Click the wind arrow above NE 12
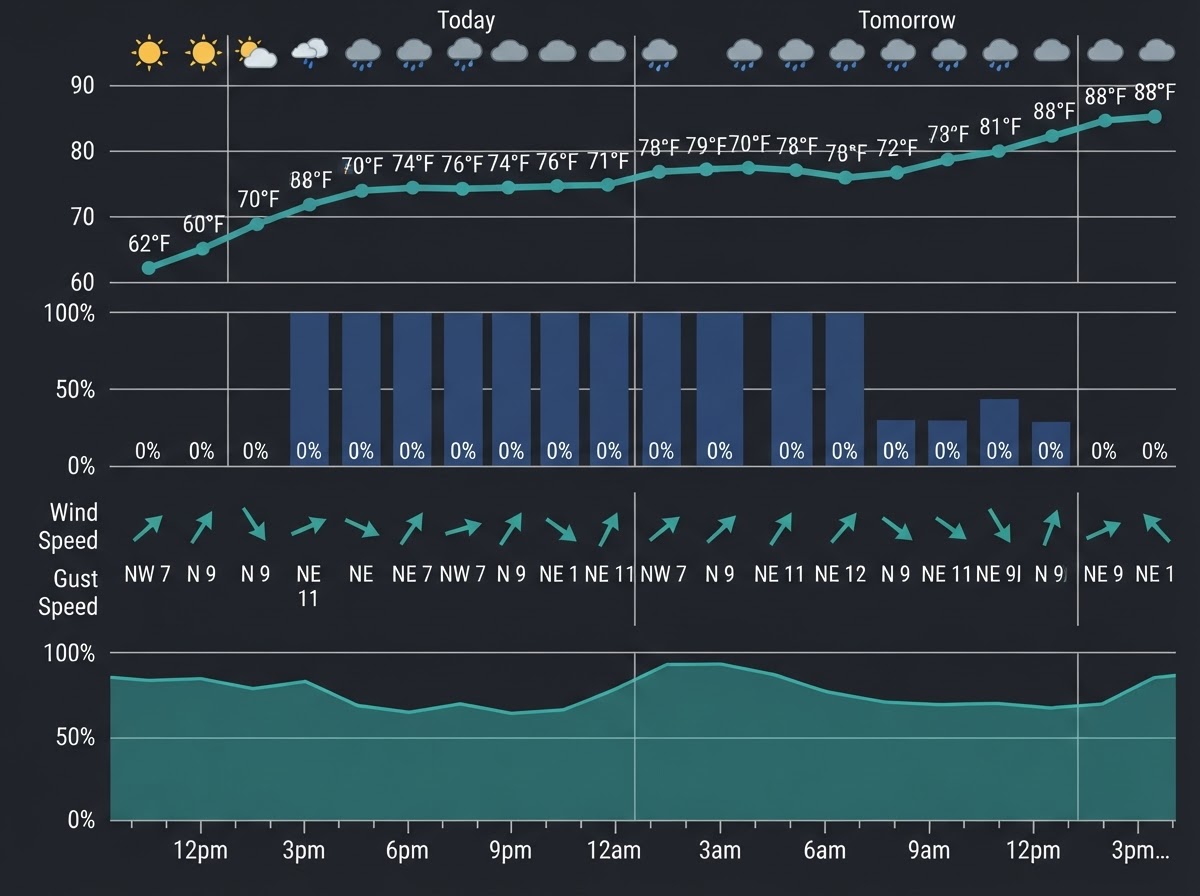 point(844,527)
